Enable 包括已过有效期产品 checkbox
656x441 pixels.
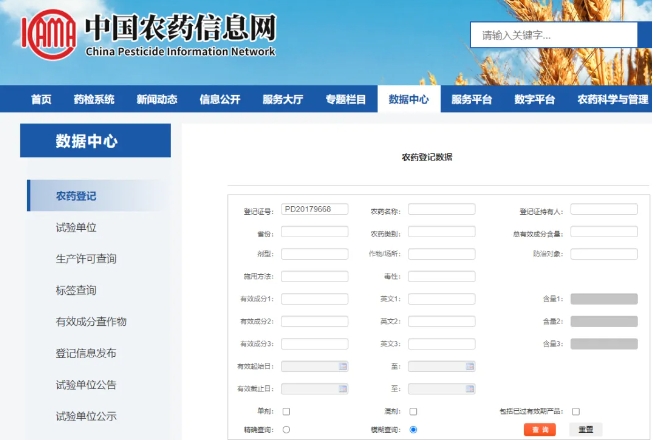click(x=576, y=411)
